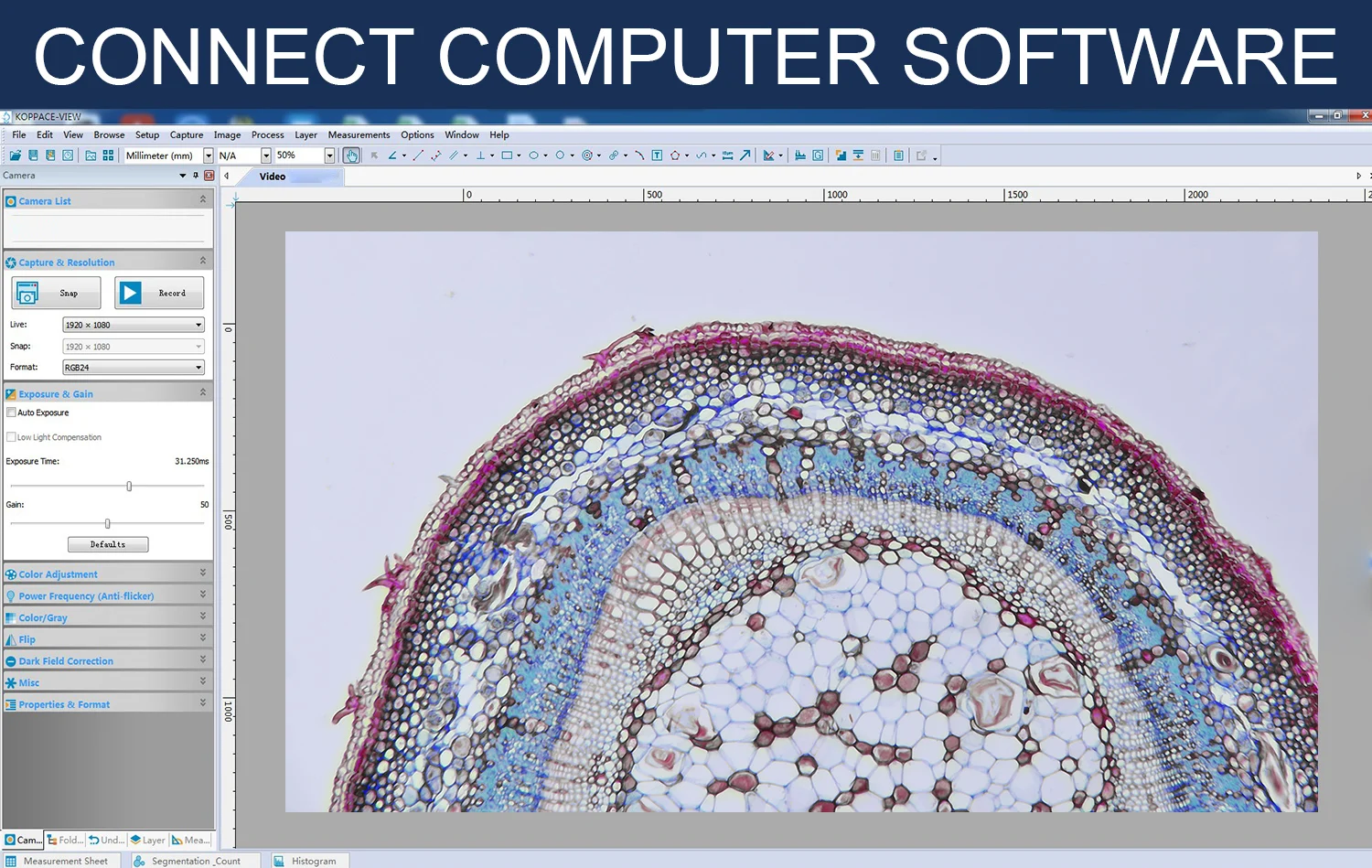Select the angle measurement tool
1372x868 pixels.
392,155
